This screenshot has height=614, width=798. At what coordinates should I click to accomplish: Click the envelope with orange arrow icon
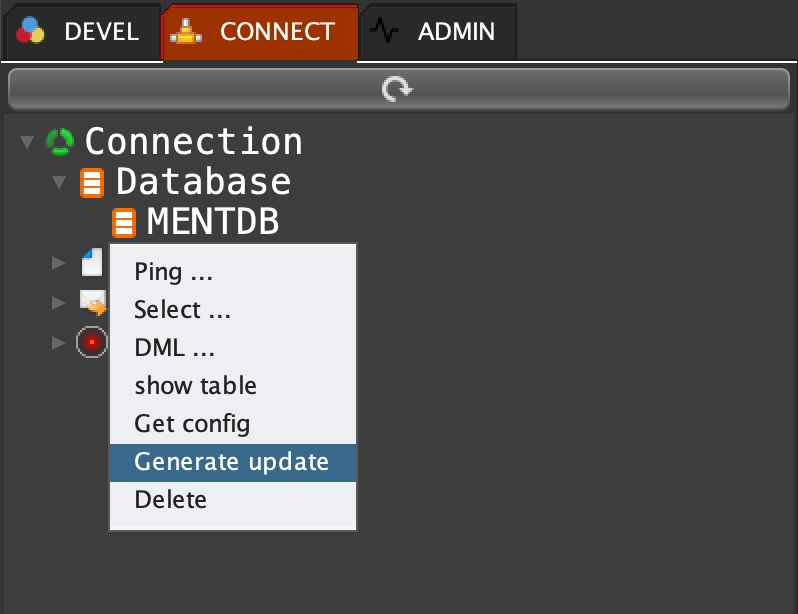point(93,301)
